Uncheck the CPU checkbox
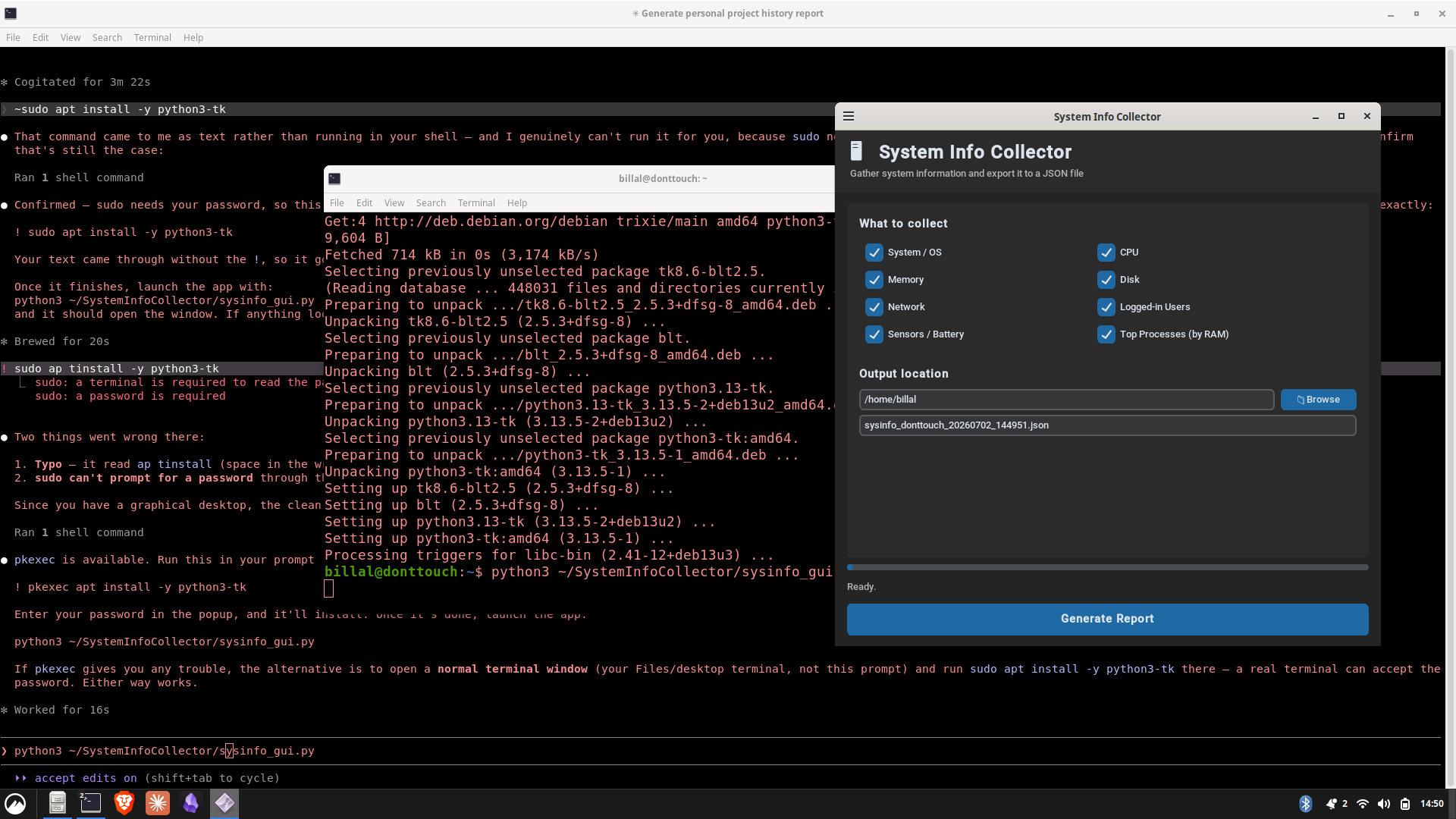The width and height of the screenshot is (1456, 819). tap(1106, 253)
